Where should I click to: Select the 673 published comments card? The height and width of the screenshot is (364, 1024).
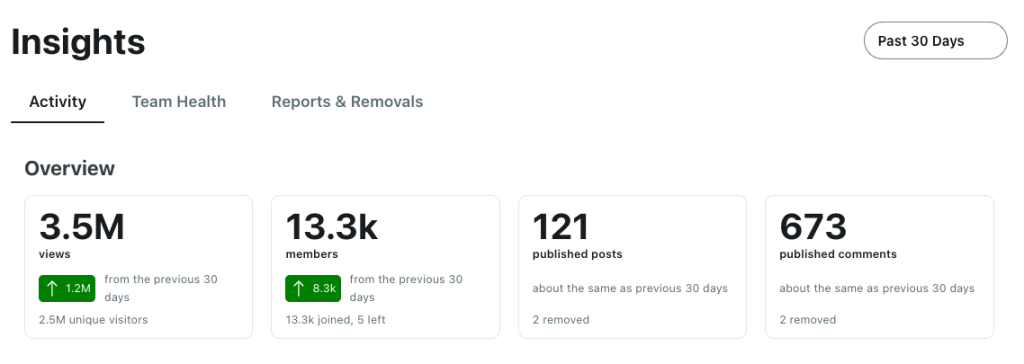point(879,267)
